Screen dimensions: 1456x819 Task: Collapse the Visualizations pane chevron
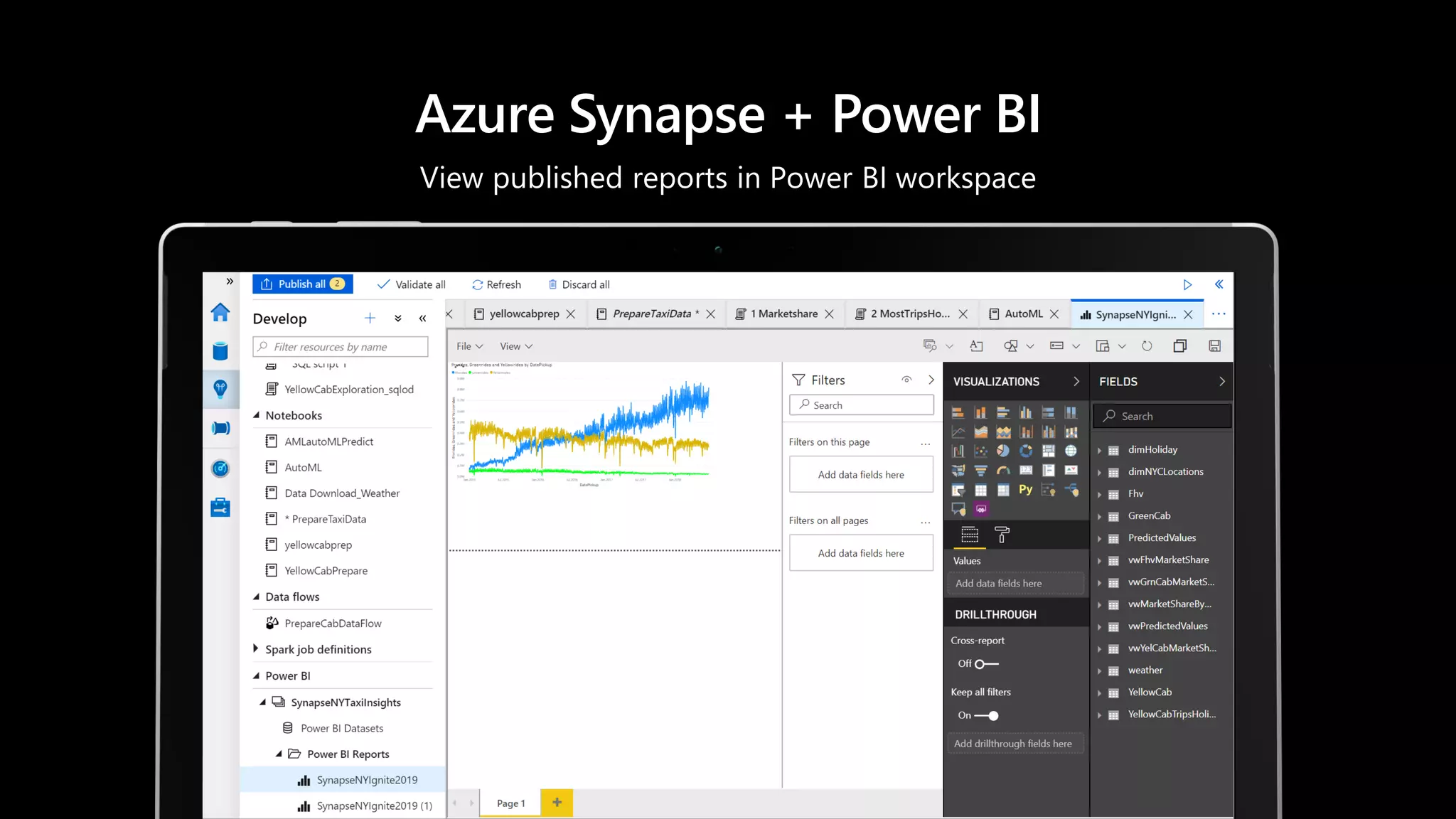(x=1076, y=381)
